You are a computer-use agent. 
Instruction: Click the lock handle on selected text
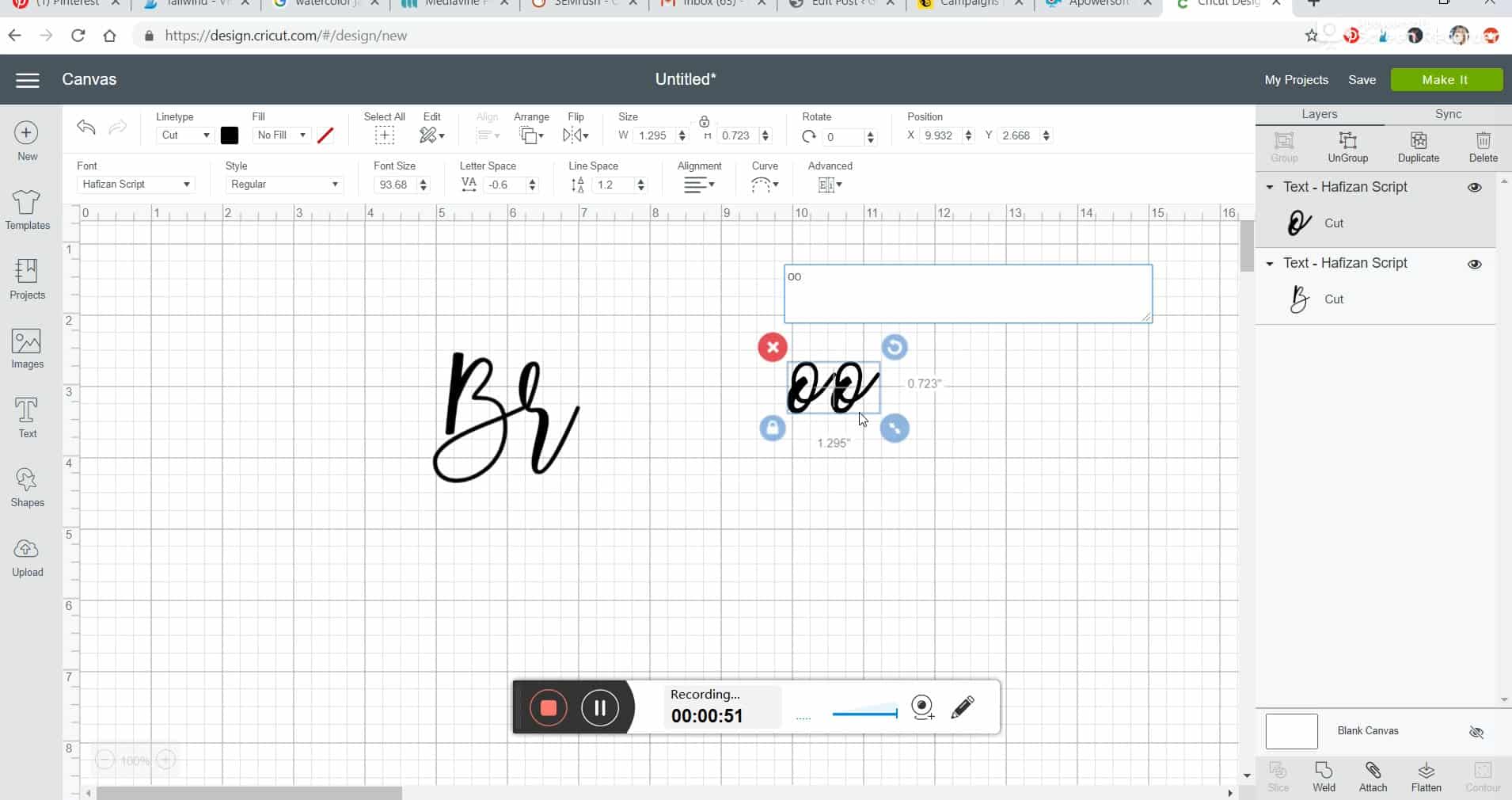(x=773, y=429)
